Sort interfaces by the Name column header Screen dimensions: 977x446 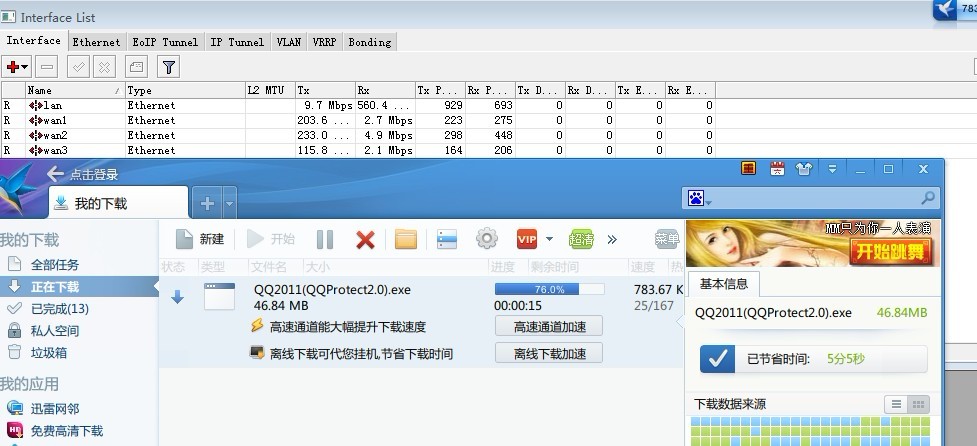pos(75,90)
